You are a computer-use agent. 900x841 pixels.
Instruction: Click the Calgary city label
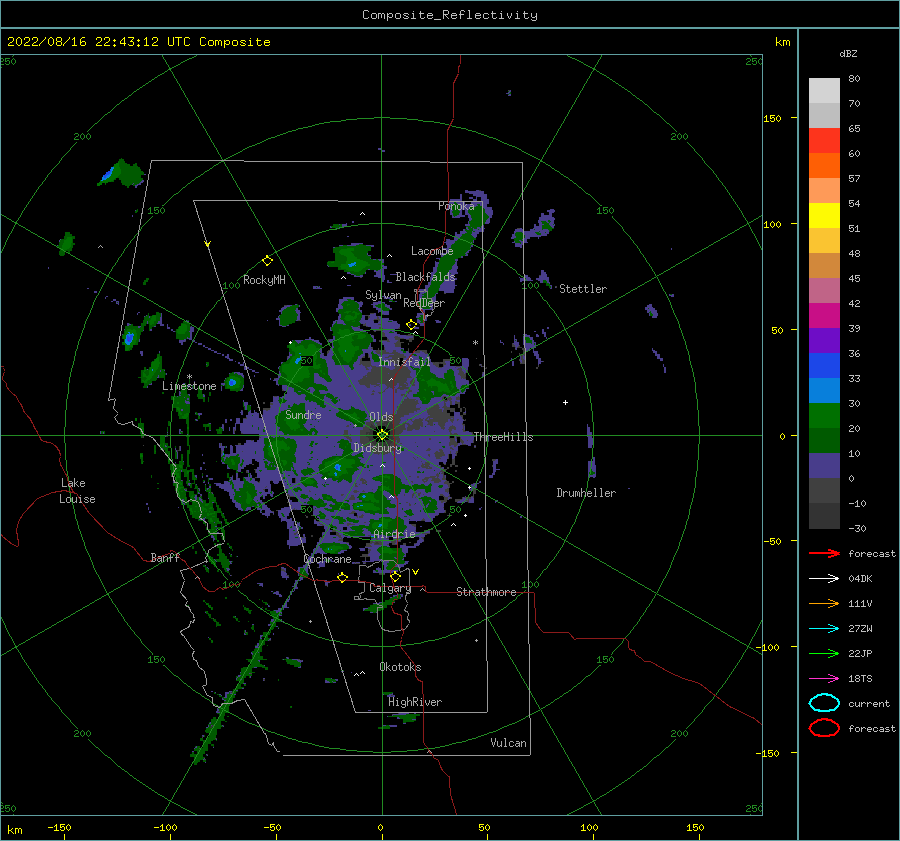(x=390, y=588)
